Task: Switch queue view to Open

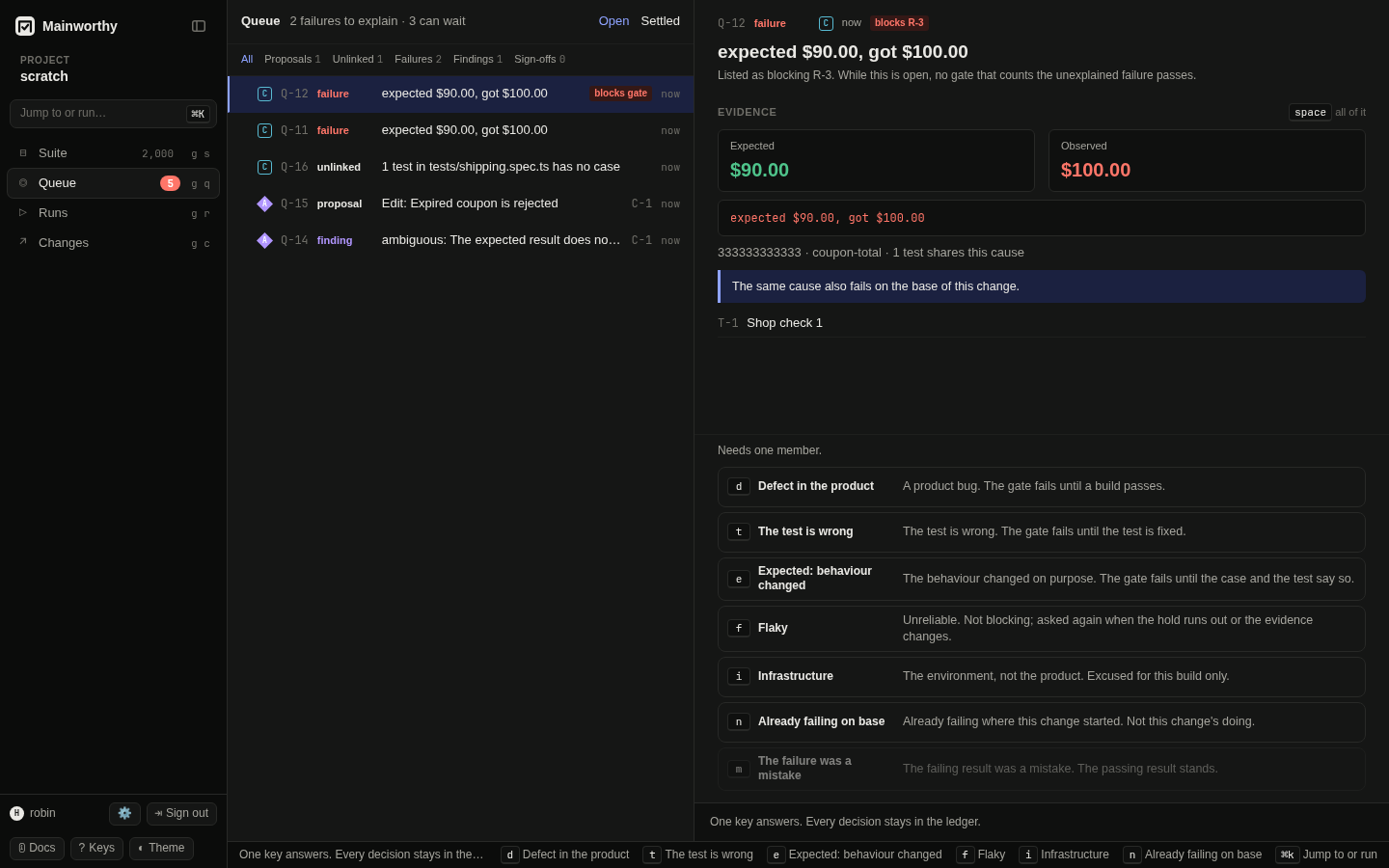Action: 613,21
